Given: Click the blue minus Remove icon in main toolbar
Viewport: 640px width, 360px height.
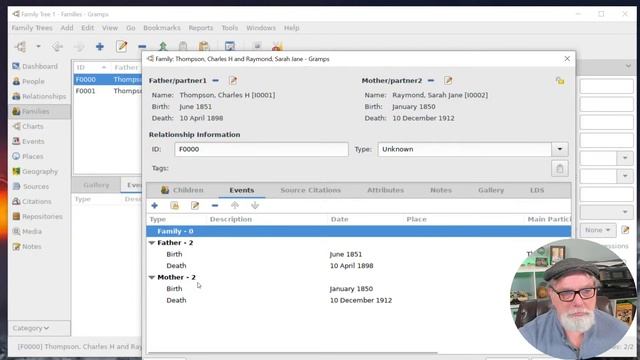Looking at the screenshot, I should tap(142, 47).
